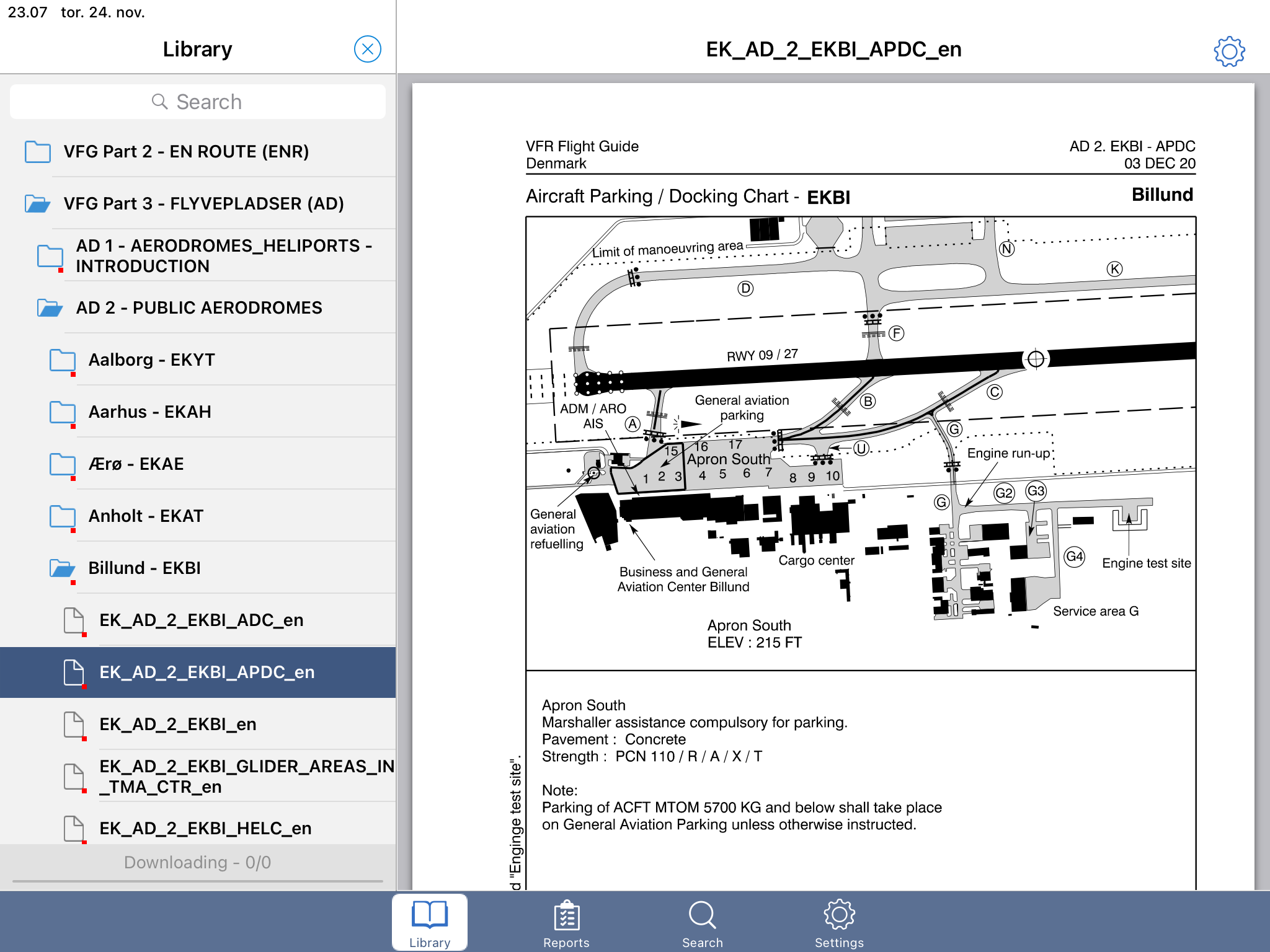This screenshot has height=952, width=1270.
Task: Click taxiway marker K on chart
Action: (x=1114, y=269)
